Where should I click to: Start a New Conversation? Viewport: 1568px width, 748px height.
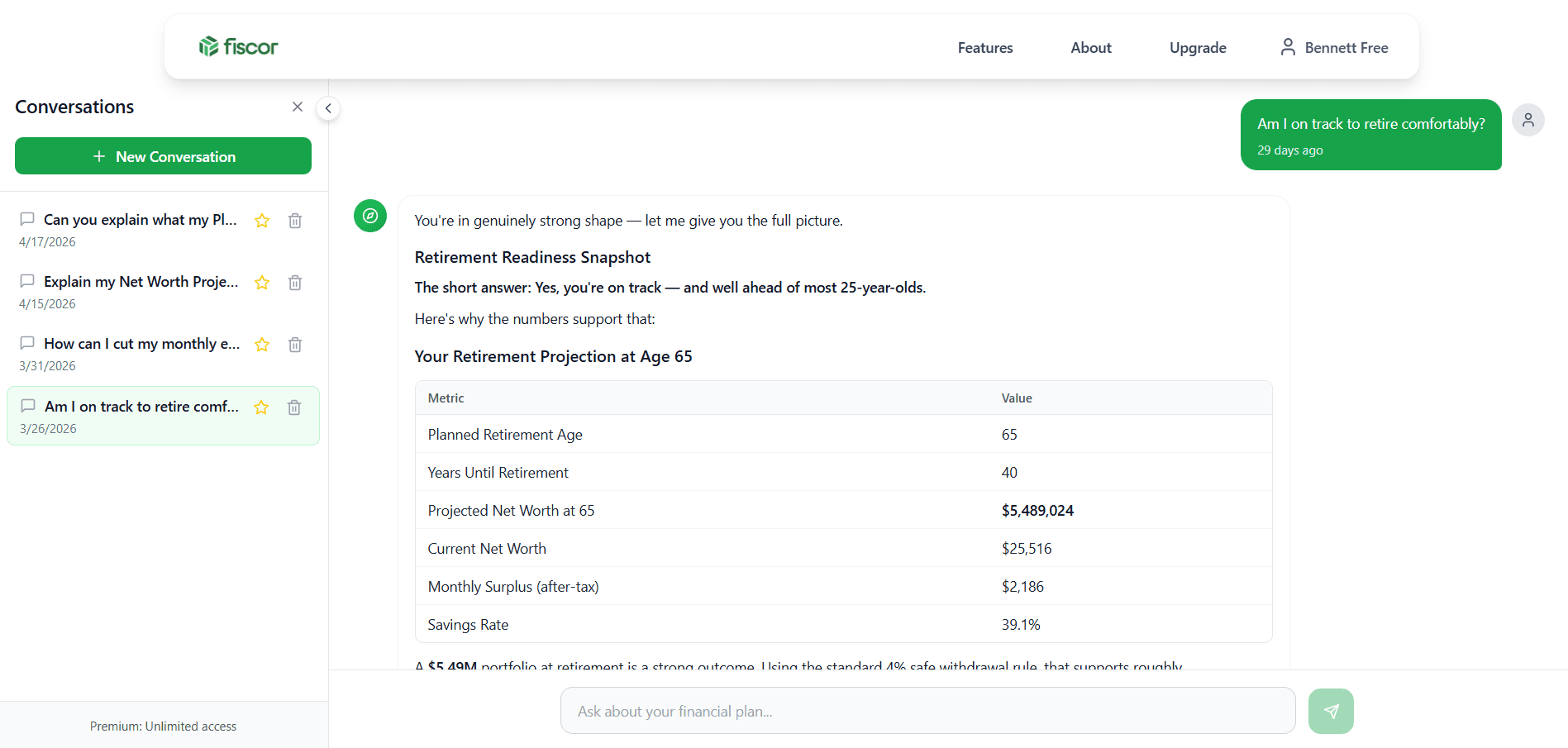pyautogui.click(x=163, y=156)
